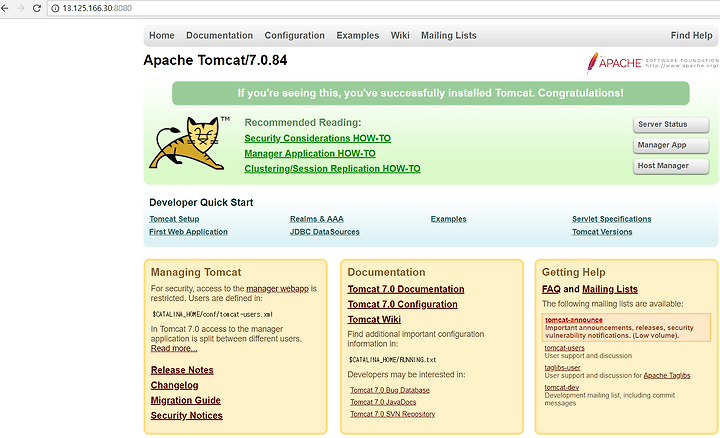Click the Getting Help heading
720x438 pixels.
click(574, 272)
